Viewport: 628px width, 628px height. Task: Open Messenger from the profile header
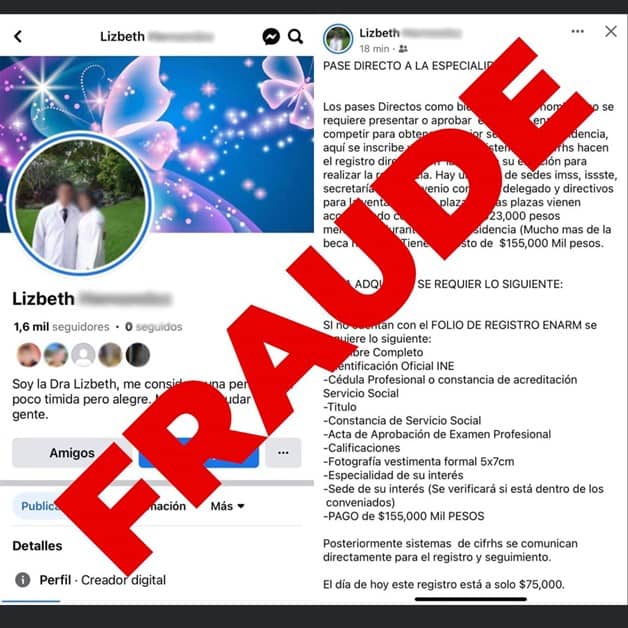pyautogui.click(x=271, y=36)
